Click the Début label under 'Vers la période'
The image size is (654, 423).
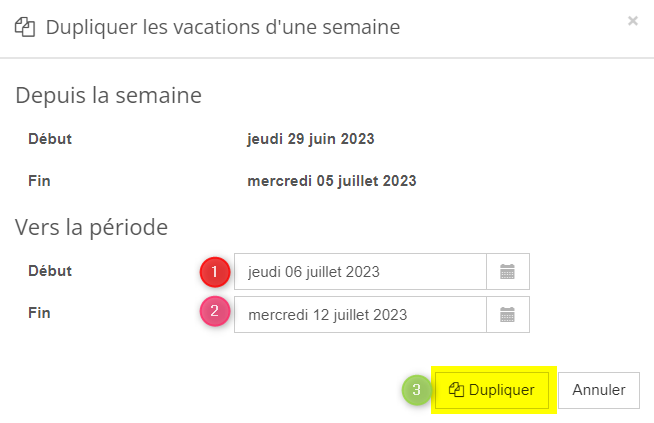point(50,270)
